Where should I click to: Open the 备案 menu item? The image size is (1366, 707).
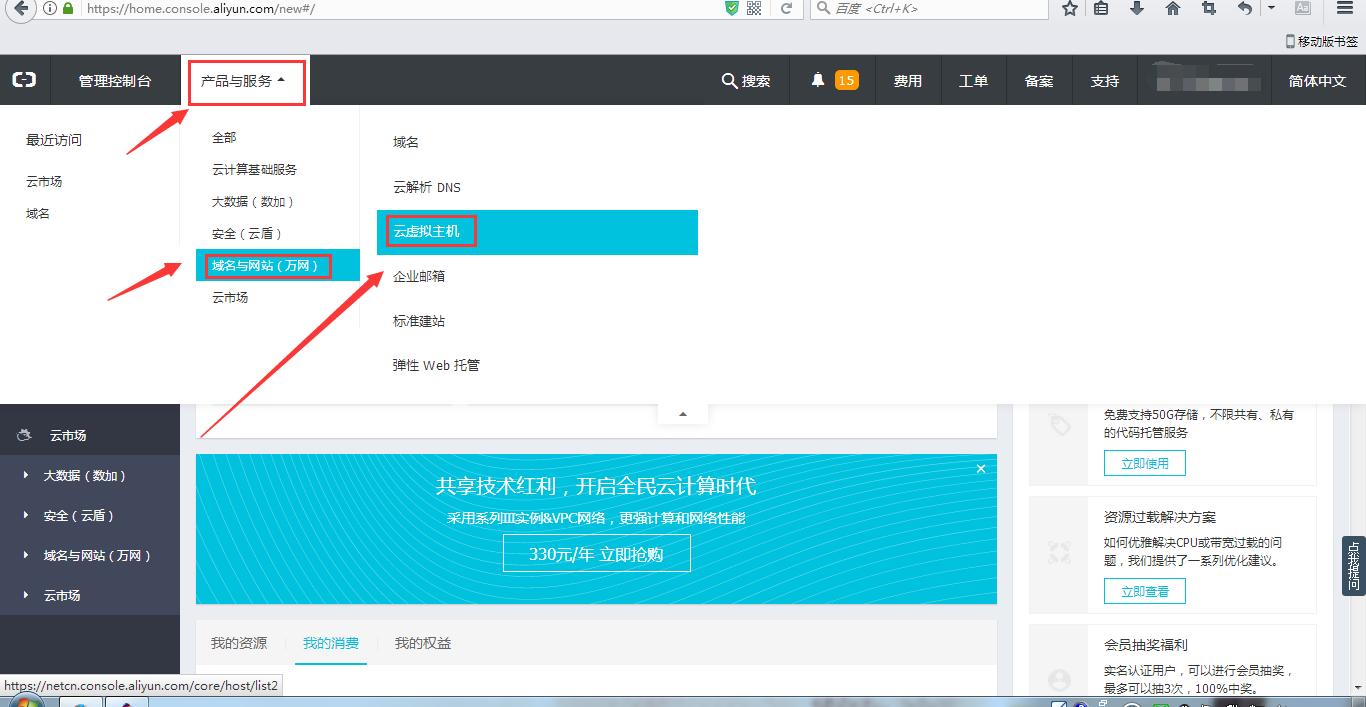pyautogui.click(x=1039, y=81)
